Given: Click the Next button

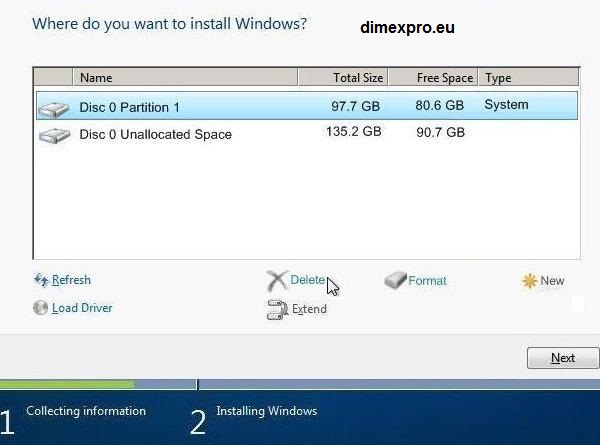Looking at the screenshot, I should (x=563, y=358).
